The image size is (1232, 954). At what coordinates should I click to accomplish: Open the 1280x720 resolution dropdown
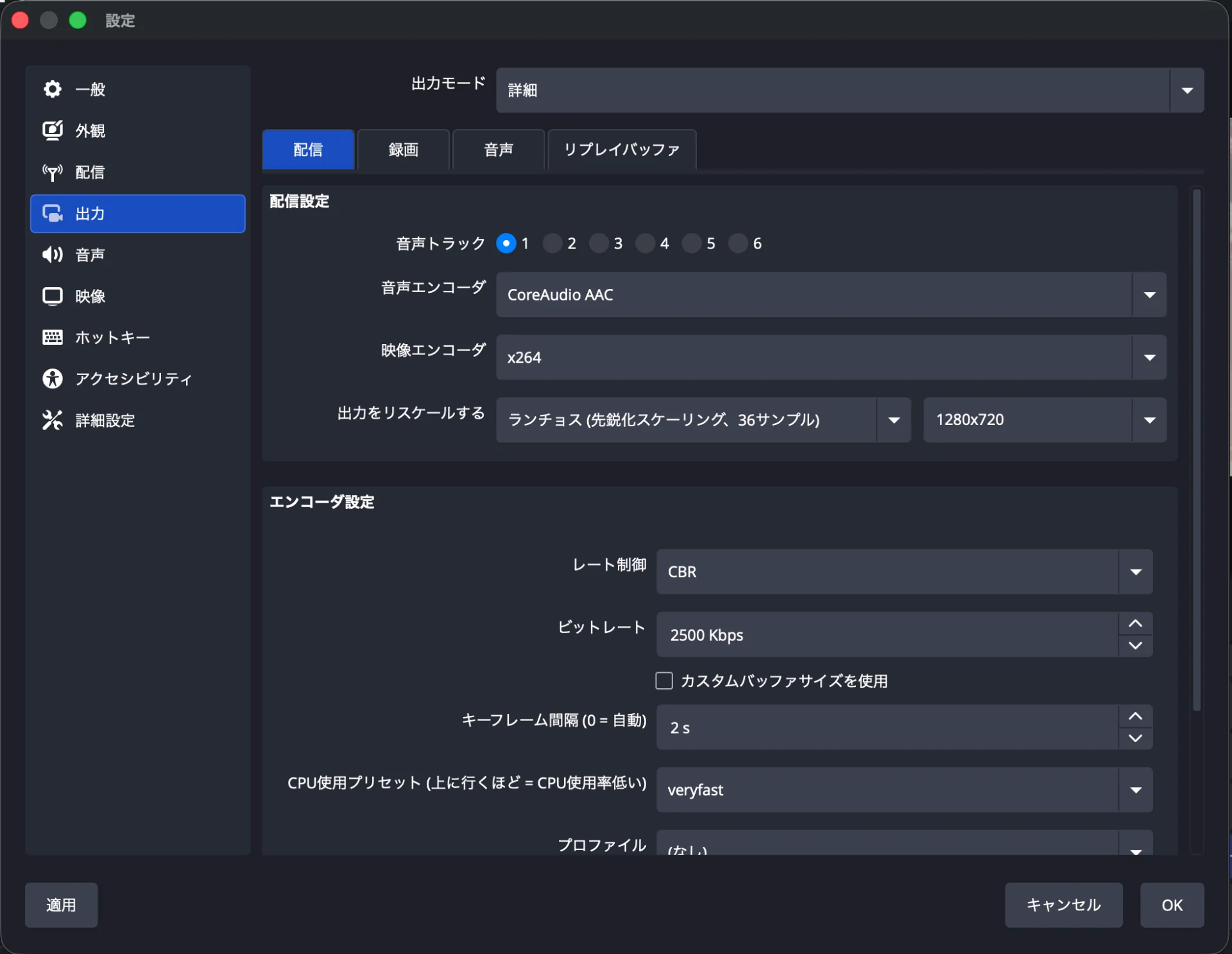pyautogui.click(x=1045, y=420)
